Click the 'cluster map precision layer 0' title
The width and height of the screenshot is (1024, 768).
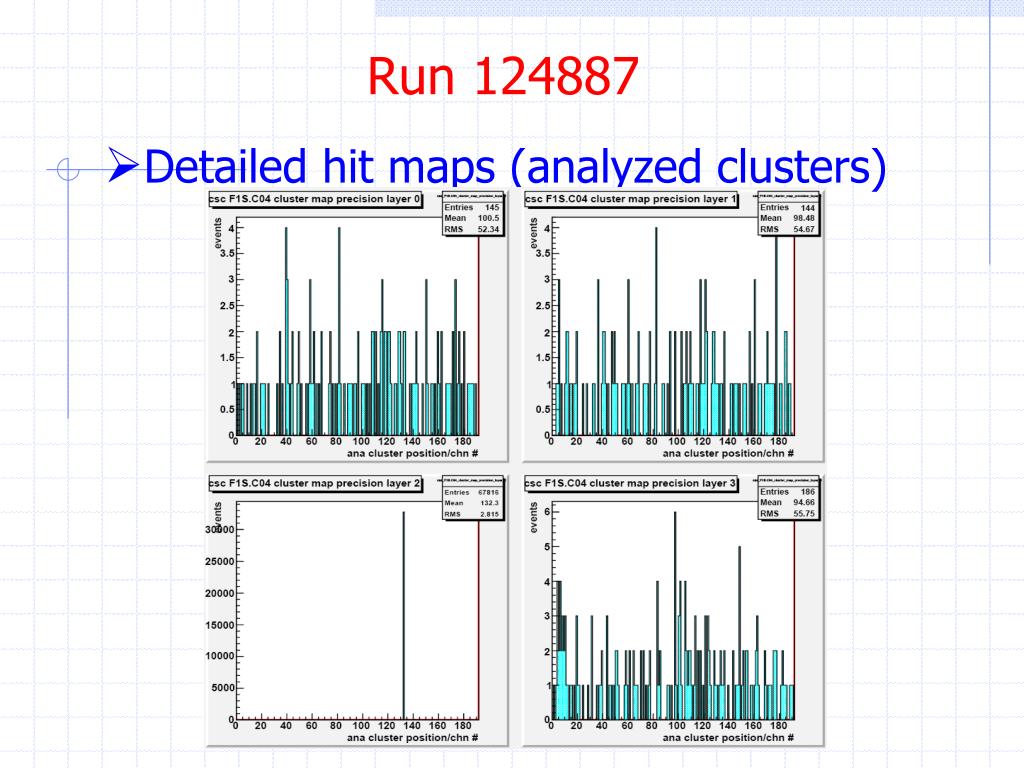(x=315, y=199)
